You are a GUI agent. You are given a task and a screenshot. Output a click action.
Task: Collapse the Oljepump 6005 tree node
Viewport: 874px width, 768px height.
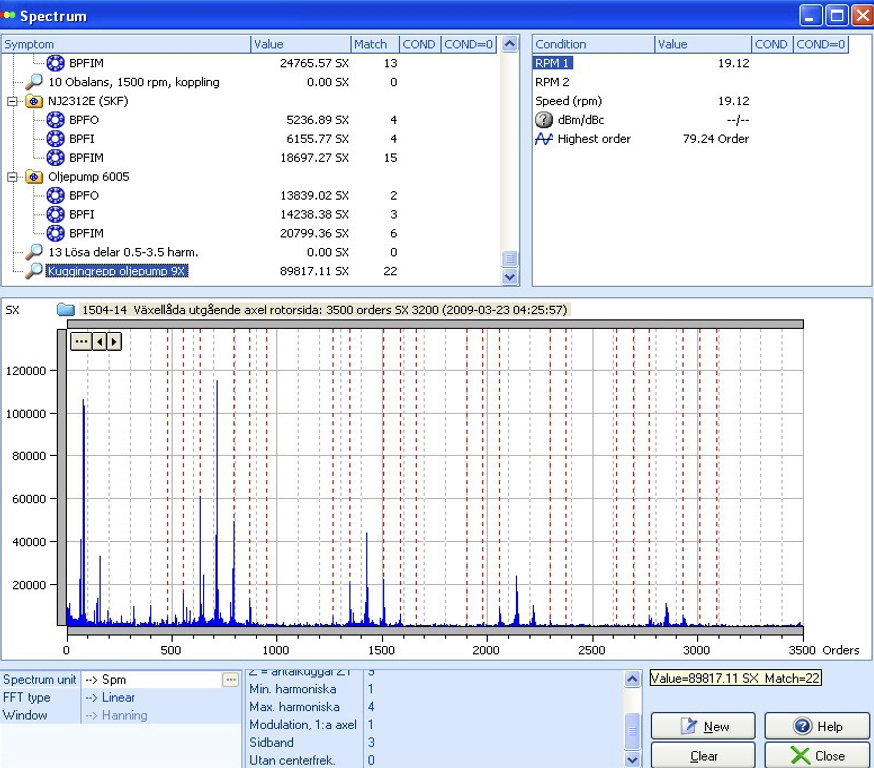pos(12,177)
